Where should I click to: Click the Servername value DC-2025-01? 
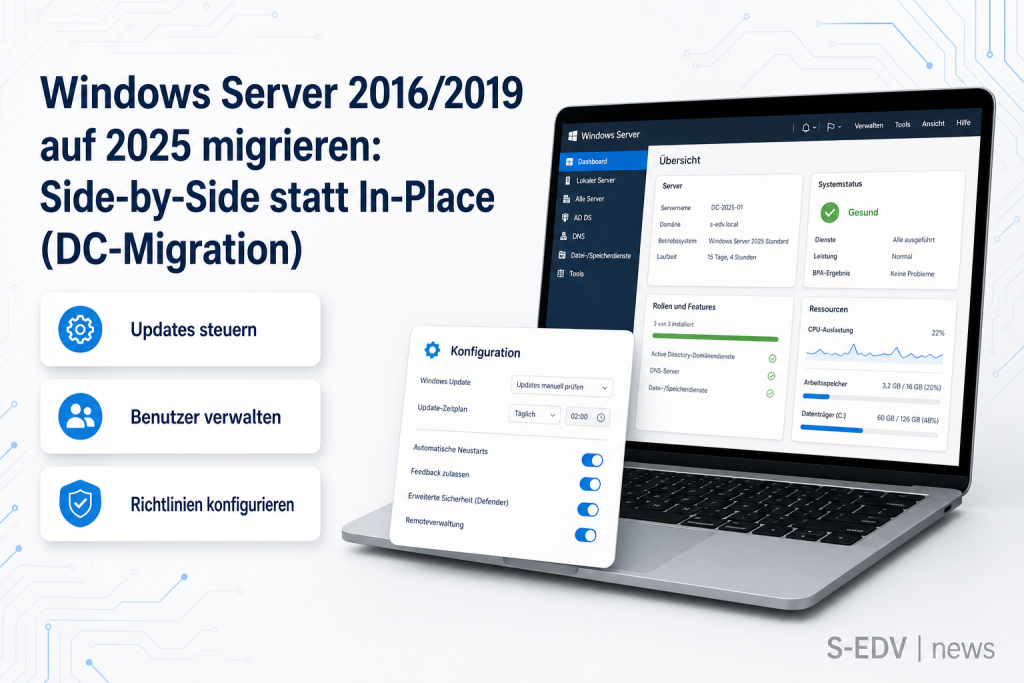(727, 208)
